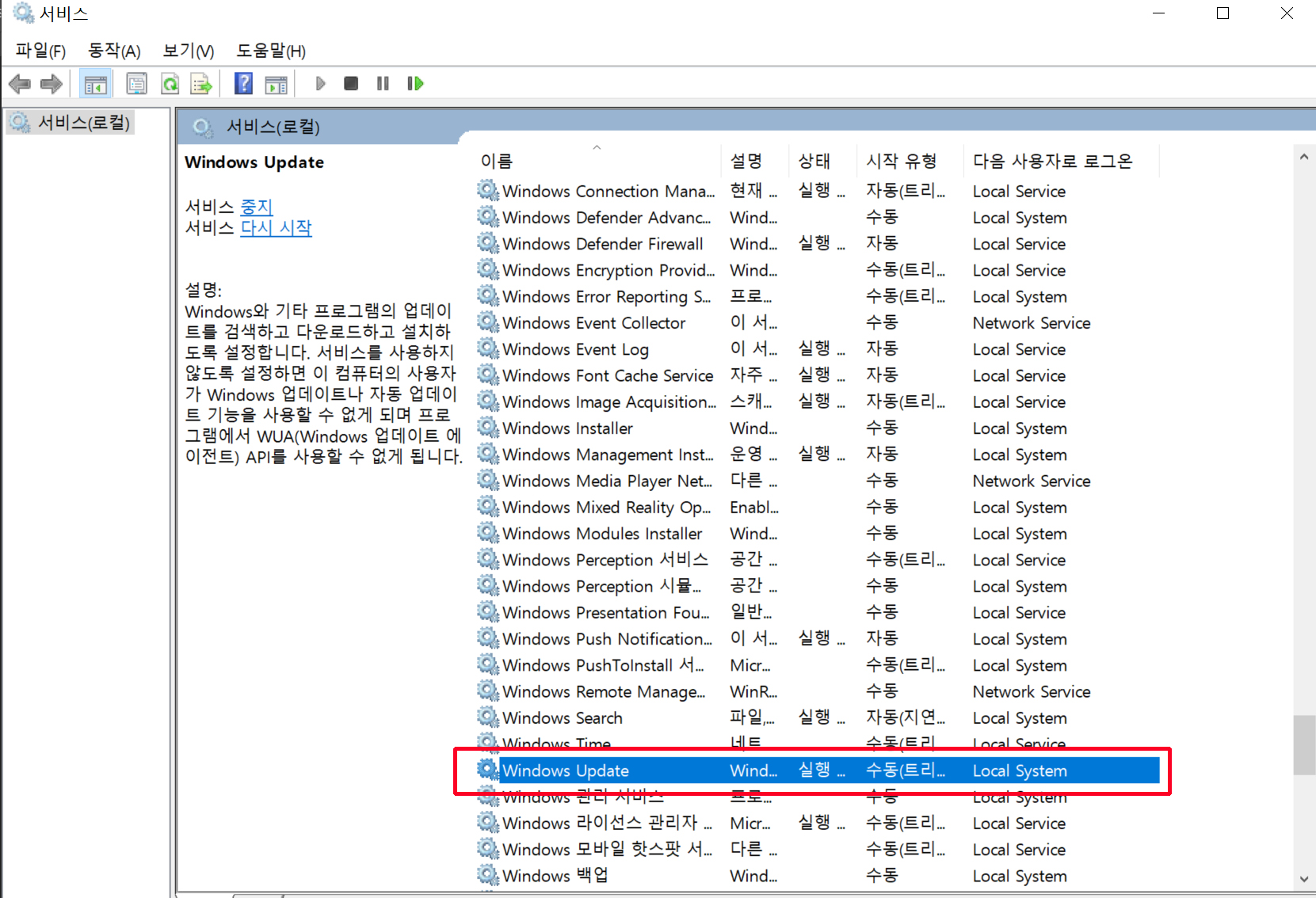Sort by the 상태 column header
Viewport: 1316px width, 898px height.
tap(814, 162)
